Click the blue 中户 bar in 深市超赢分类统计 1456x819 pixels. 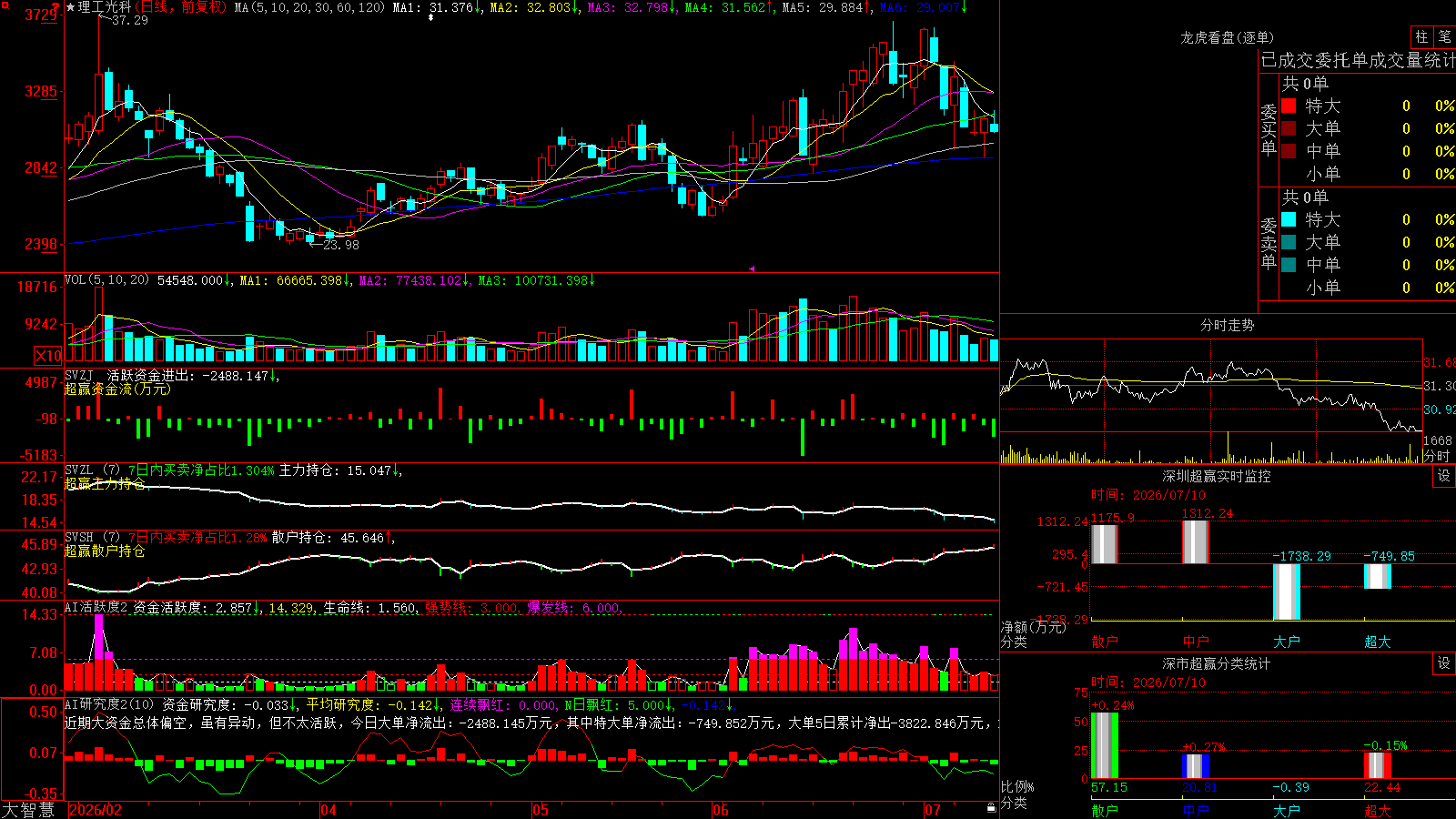(x=1196, y=766)
